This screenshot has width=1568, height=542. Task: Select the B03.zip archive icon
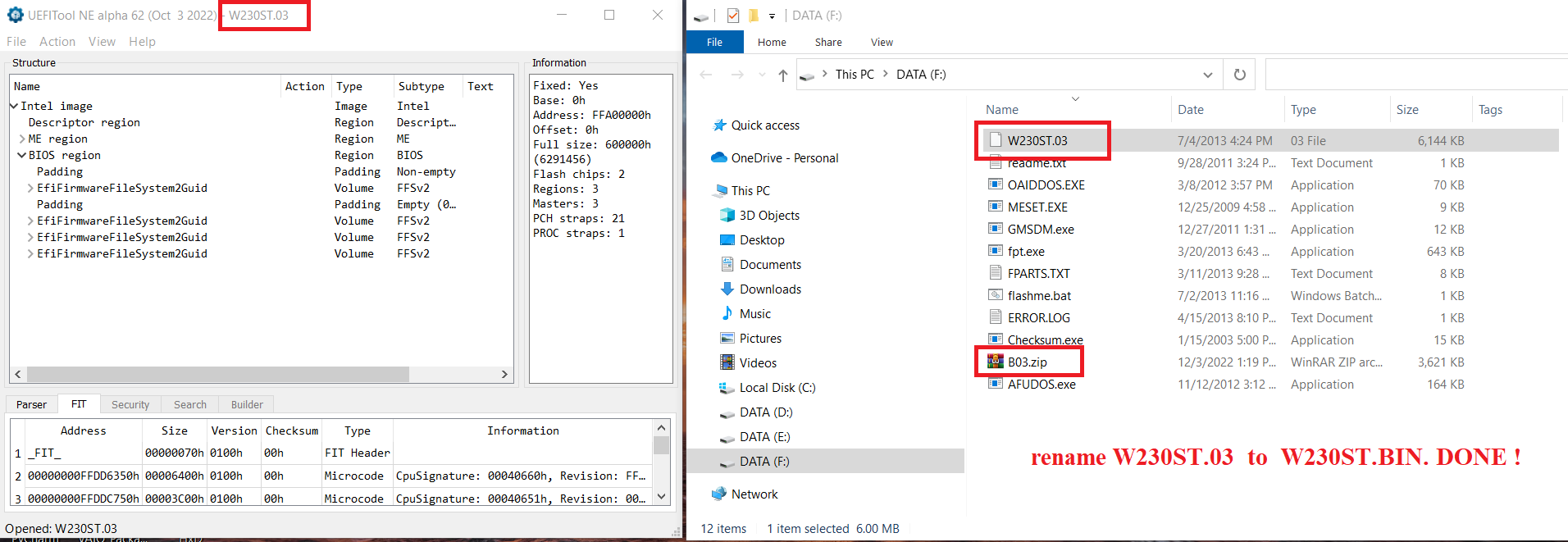[x=996, y=362]
